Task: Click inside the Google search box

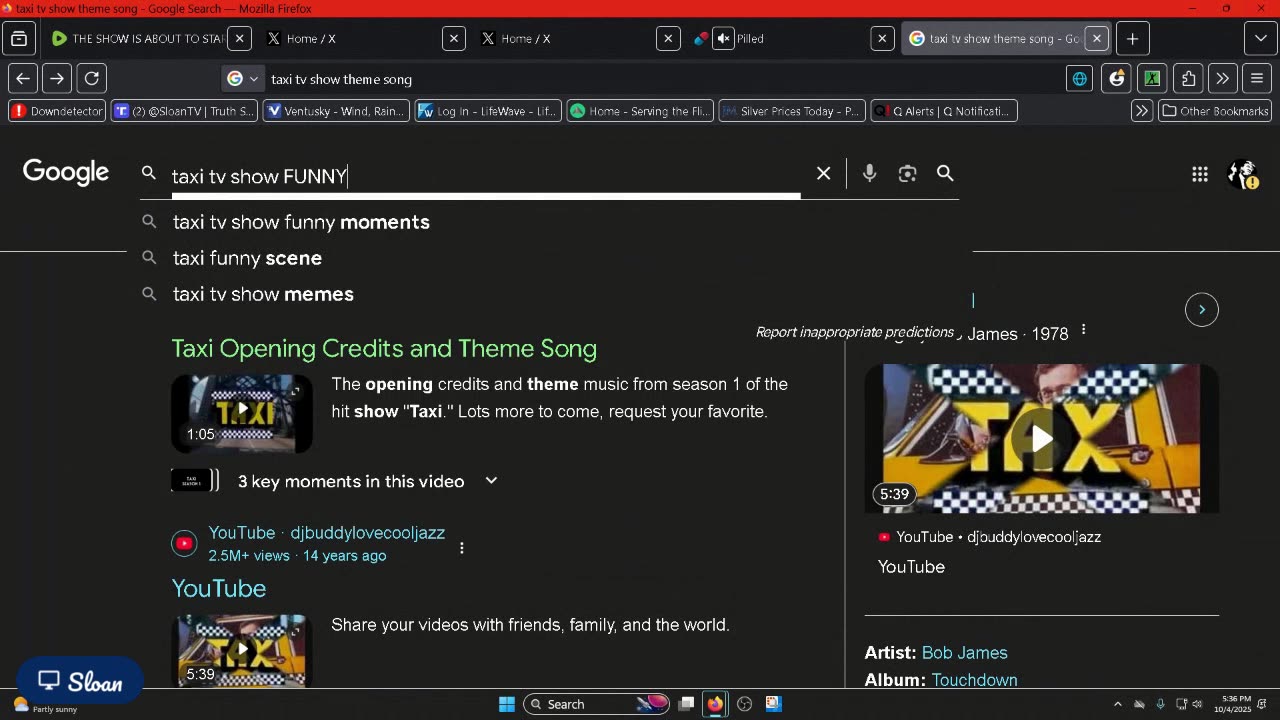Action: (485, 176)
